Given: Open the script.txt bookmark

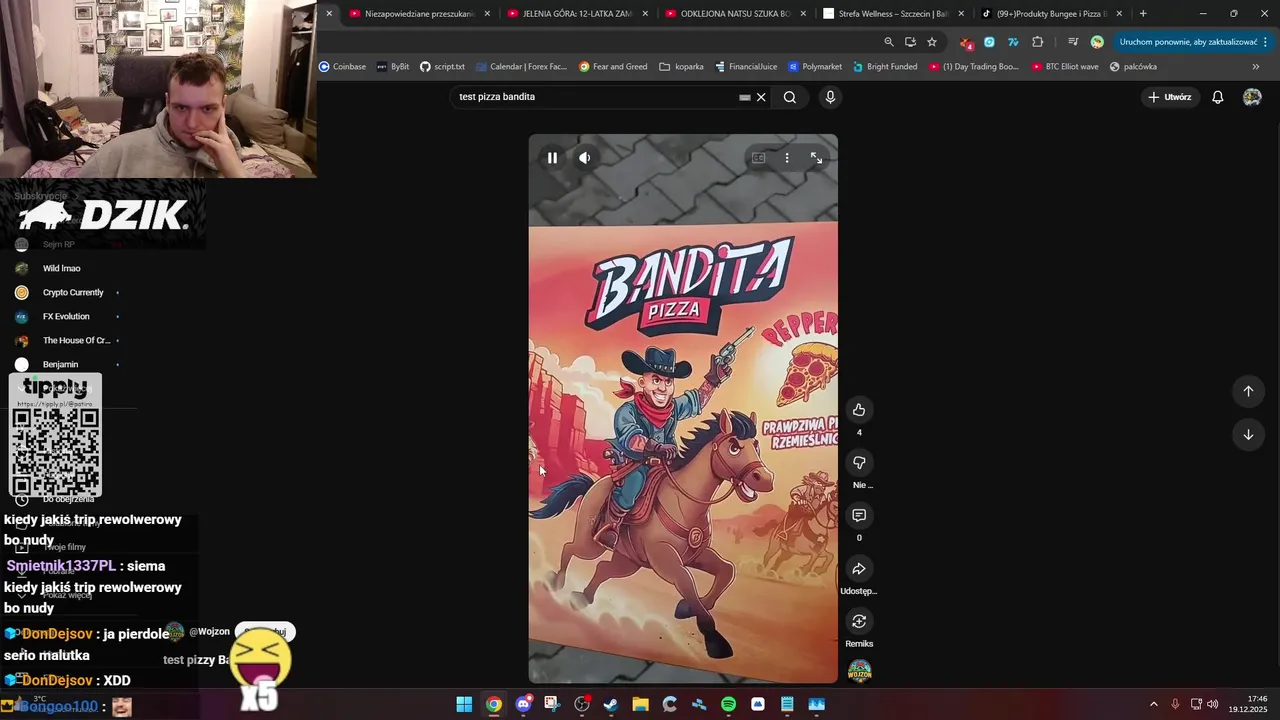Looking at the screenshot, I should pyautogui.click(x=442, y=67).
